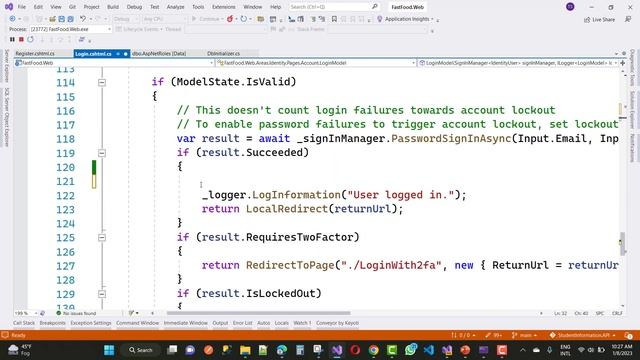The height and width of the screenshot is (360, 640).
Task: Click the LocalRedirect method call text
Action: [x=287, y=209]
